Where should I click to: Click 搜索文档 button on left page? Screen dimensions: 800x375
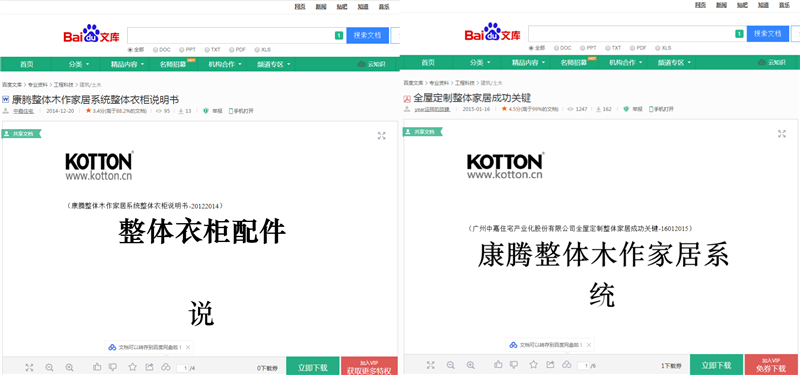367,35
